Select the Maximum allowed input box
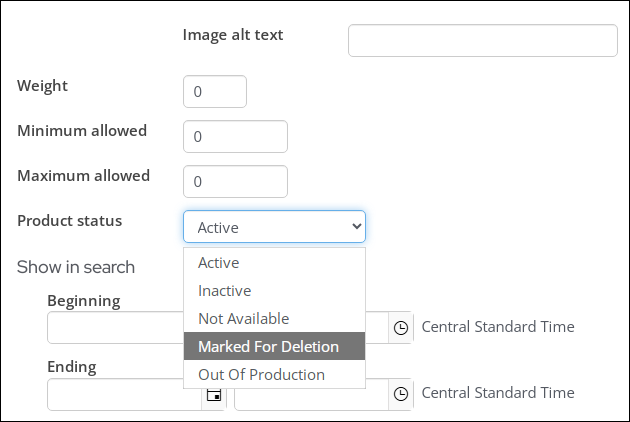 click(235, 182)
